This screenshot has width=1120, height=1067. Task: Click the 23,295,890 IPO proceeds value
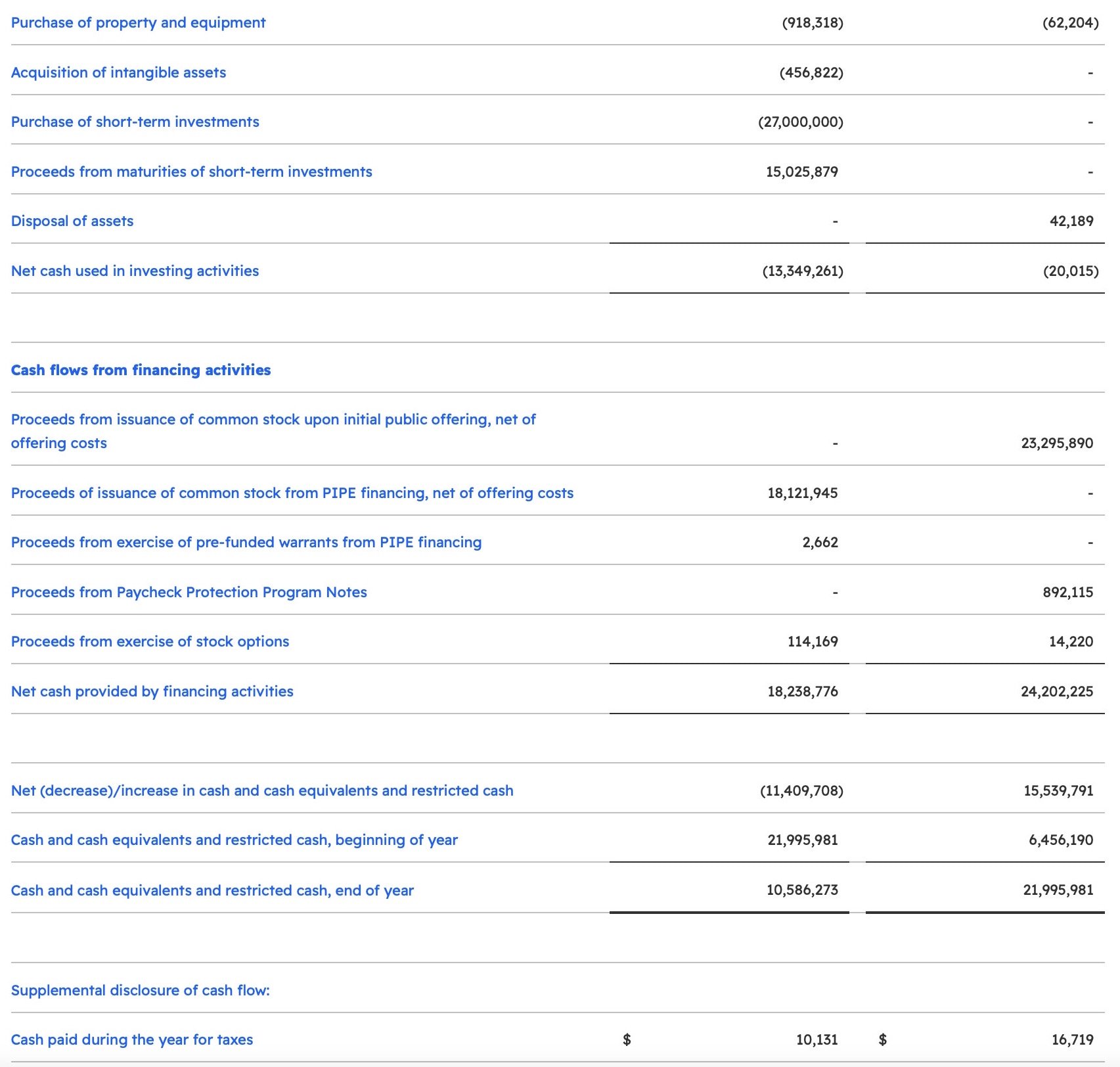point(1056,443)
